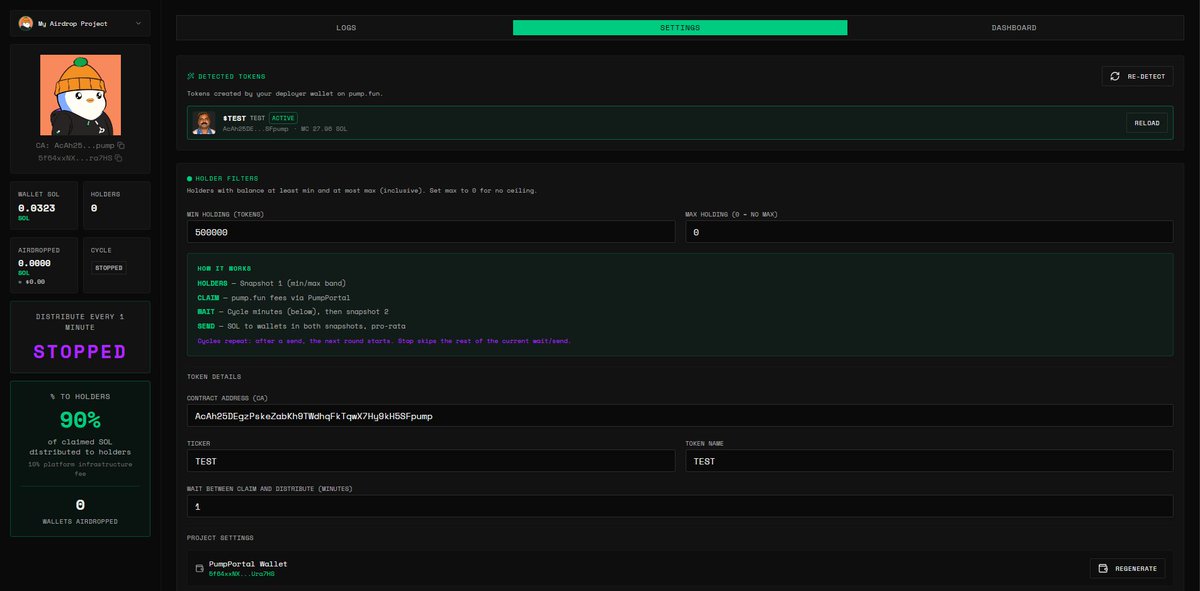Click the purple STOPPED status text
The width and height of the screenshot is (1200, 591).
tap(80, 352)
